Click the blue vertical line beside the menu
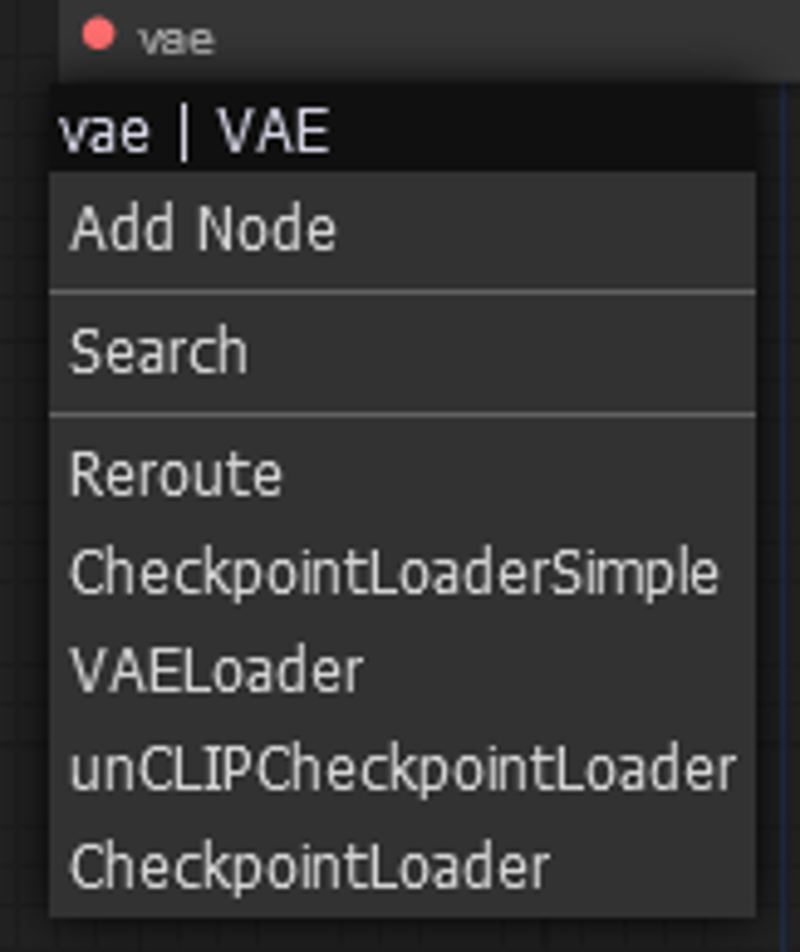The image size is (800, 952). point(784,516)
